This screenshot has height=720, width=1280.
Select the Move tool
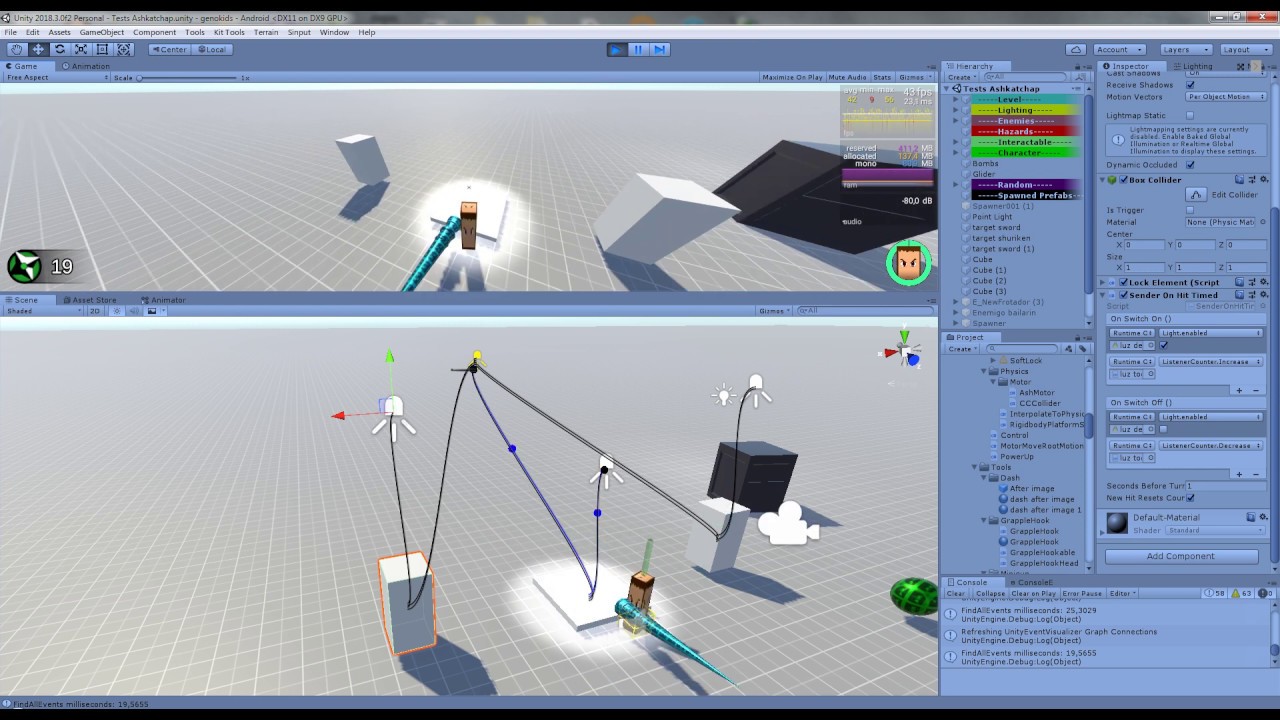(38, 49)
